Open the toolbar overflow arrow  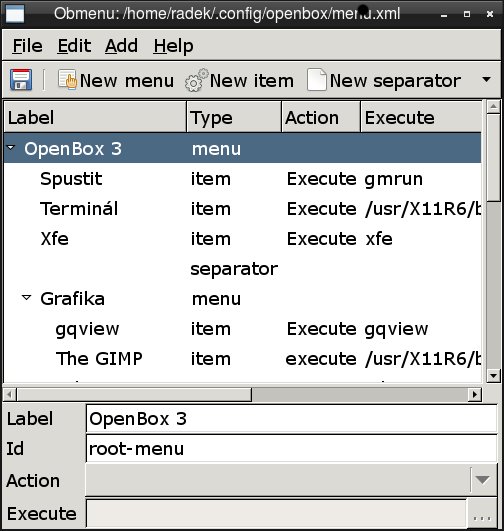coord(486,80)
